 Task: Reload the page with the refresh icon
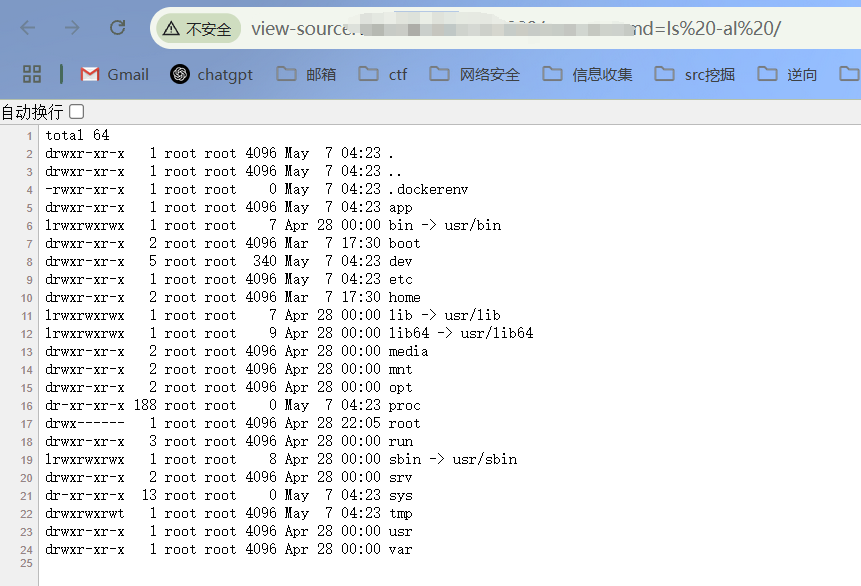(118, 27)
